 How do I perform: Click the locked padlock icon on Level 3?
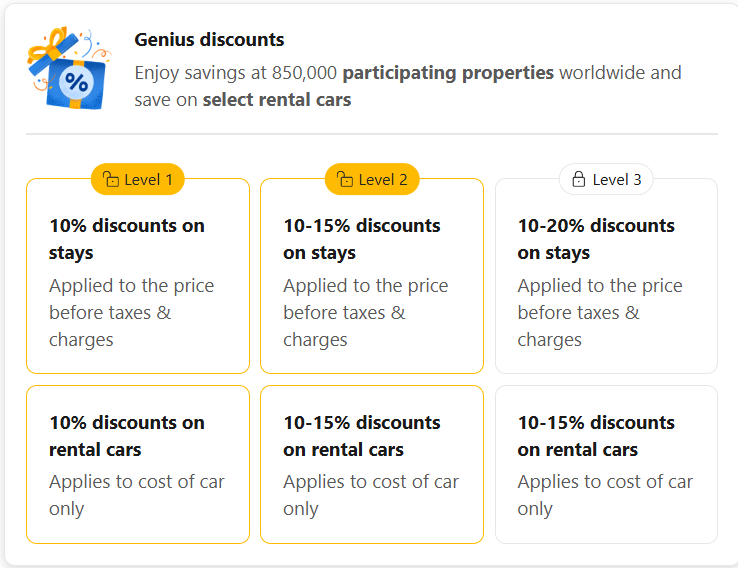click(x=578, y=180)
